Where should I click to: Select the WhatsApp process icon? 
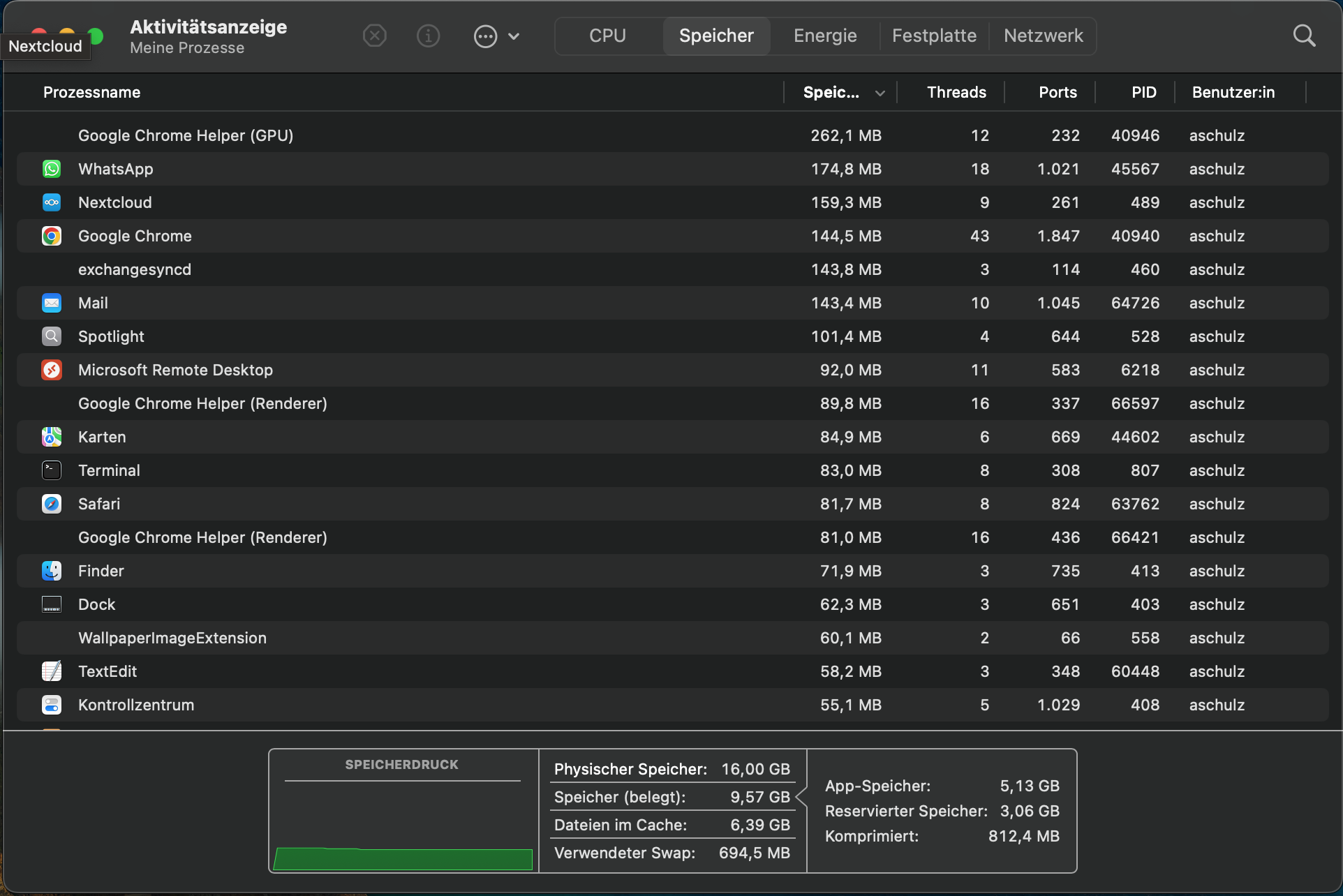(52, 169)
